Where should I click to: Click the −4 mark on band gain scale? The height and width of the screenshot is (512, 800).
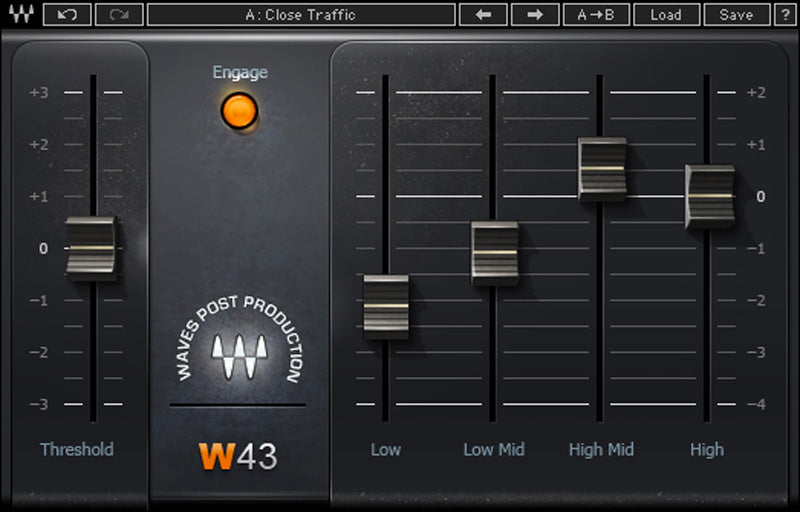pyautogui.click(x=756, y=404)
